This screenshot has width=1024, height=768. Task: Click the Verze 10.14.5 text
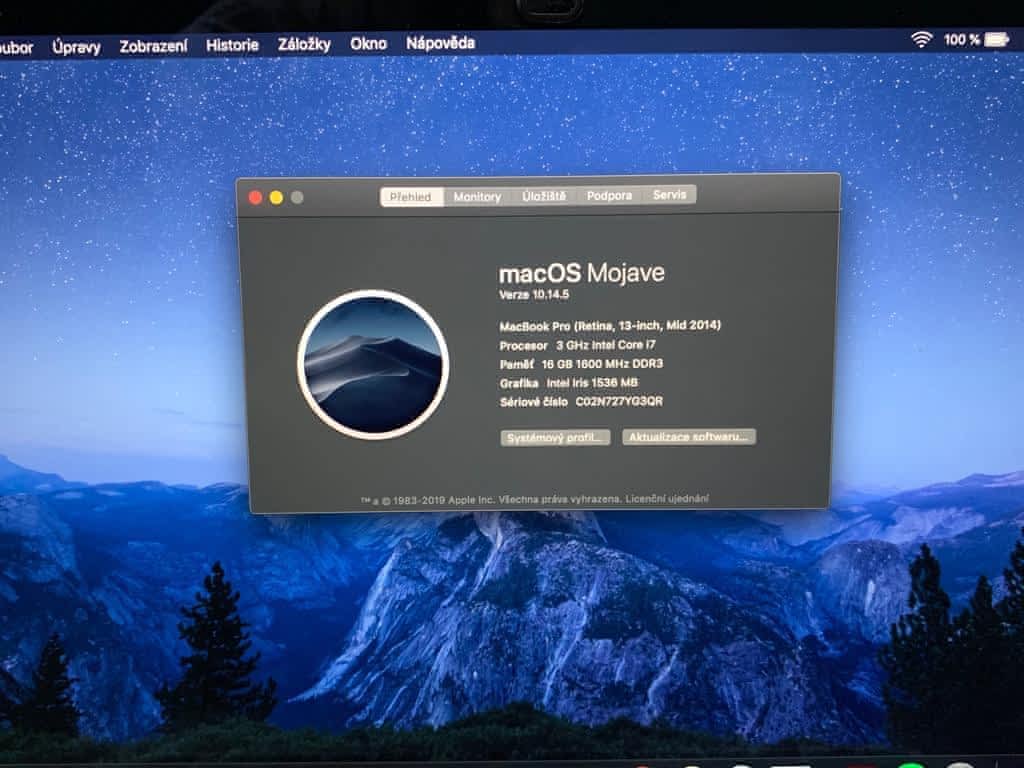click(534, 295)
